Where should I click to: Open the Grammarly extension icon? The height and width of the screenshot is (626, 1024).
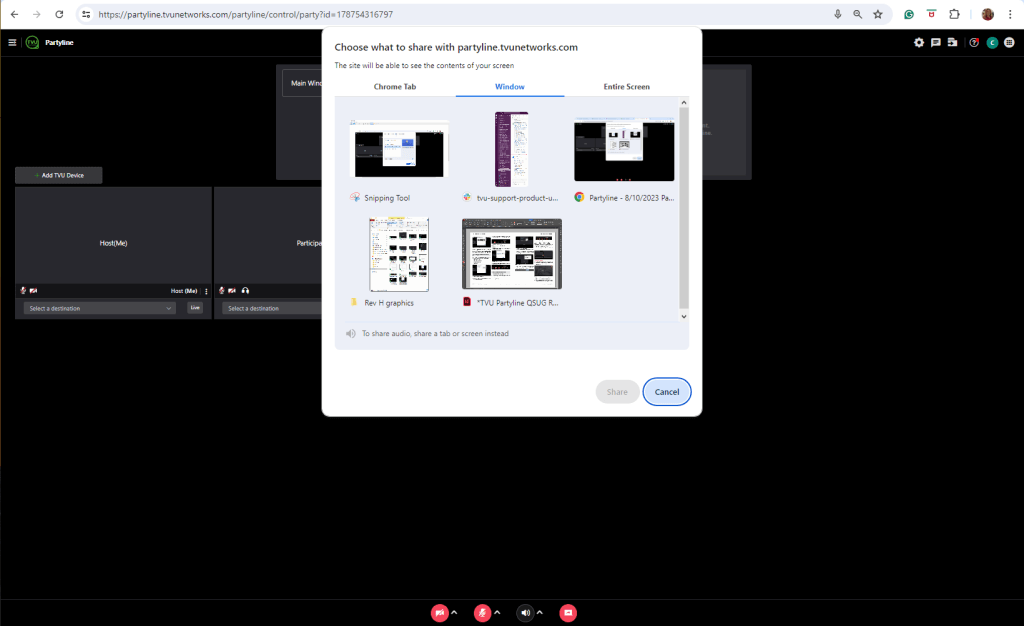click(908, 14)
